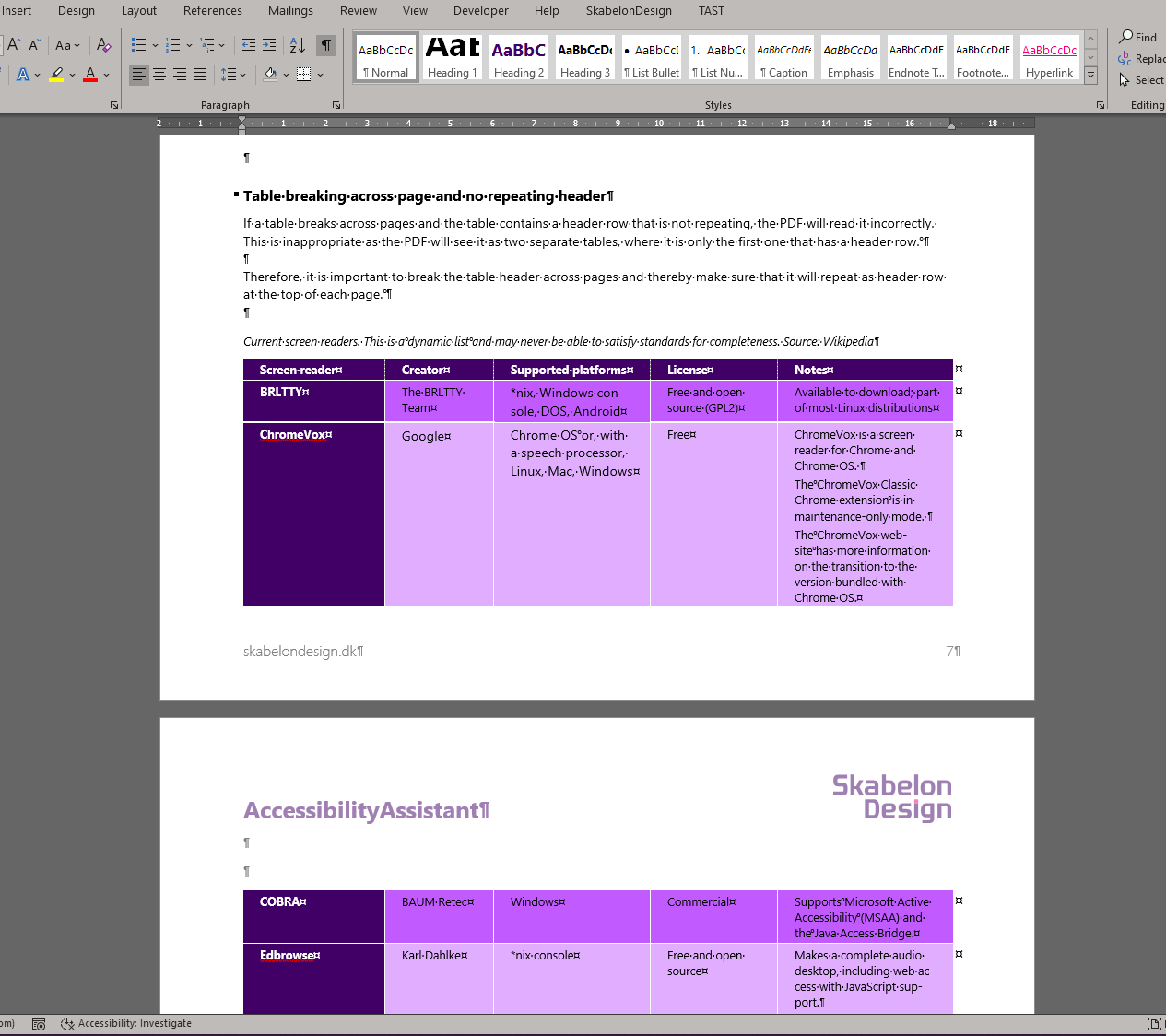Expand multilevel list dropdown arrow
Screen dimensions: 1166x1036
pos(222,45)
